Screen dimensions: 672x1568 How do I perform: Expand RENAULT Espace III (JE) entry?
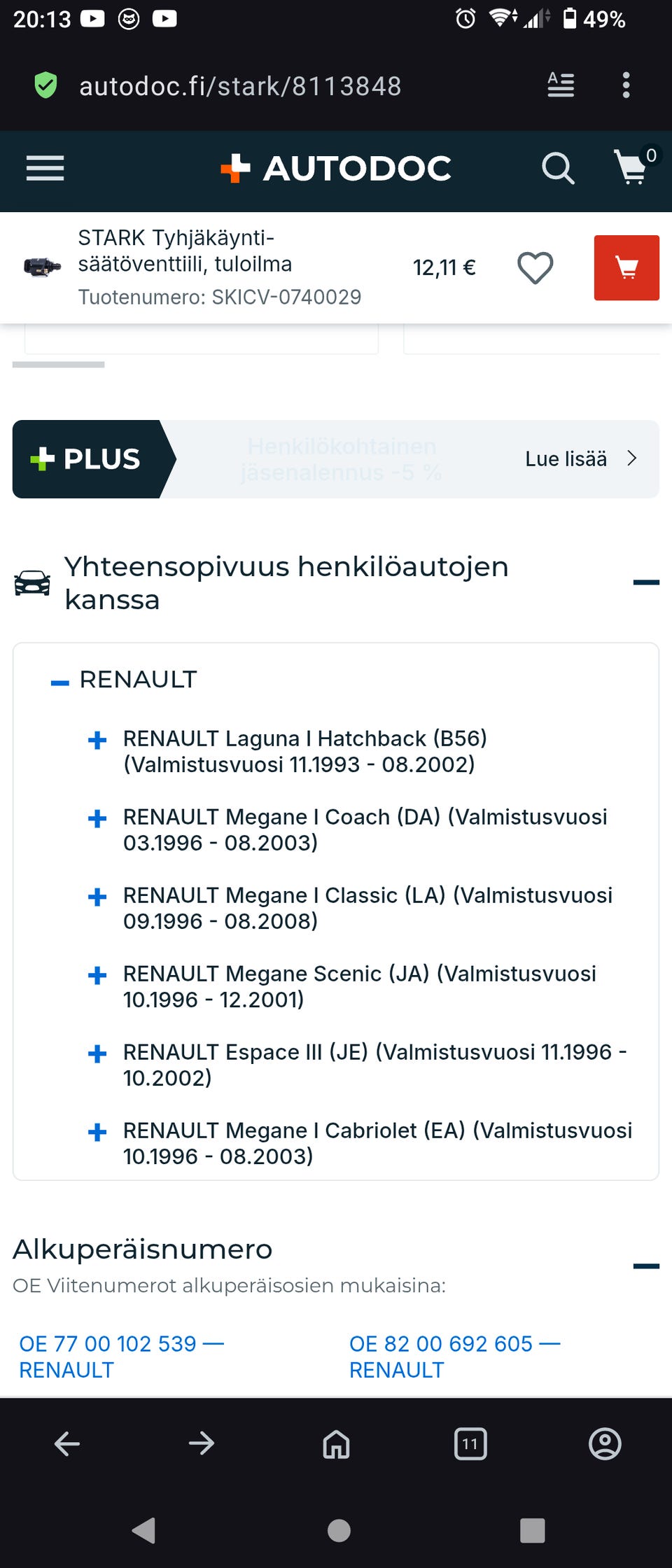click(x=97, y=1053)
